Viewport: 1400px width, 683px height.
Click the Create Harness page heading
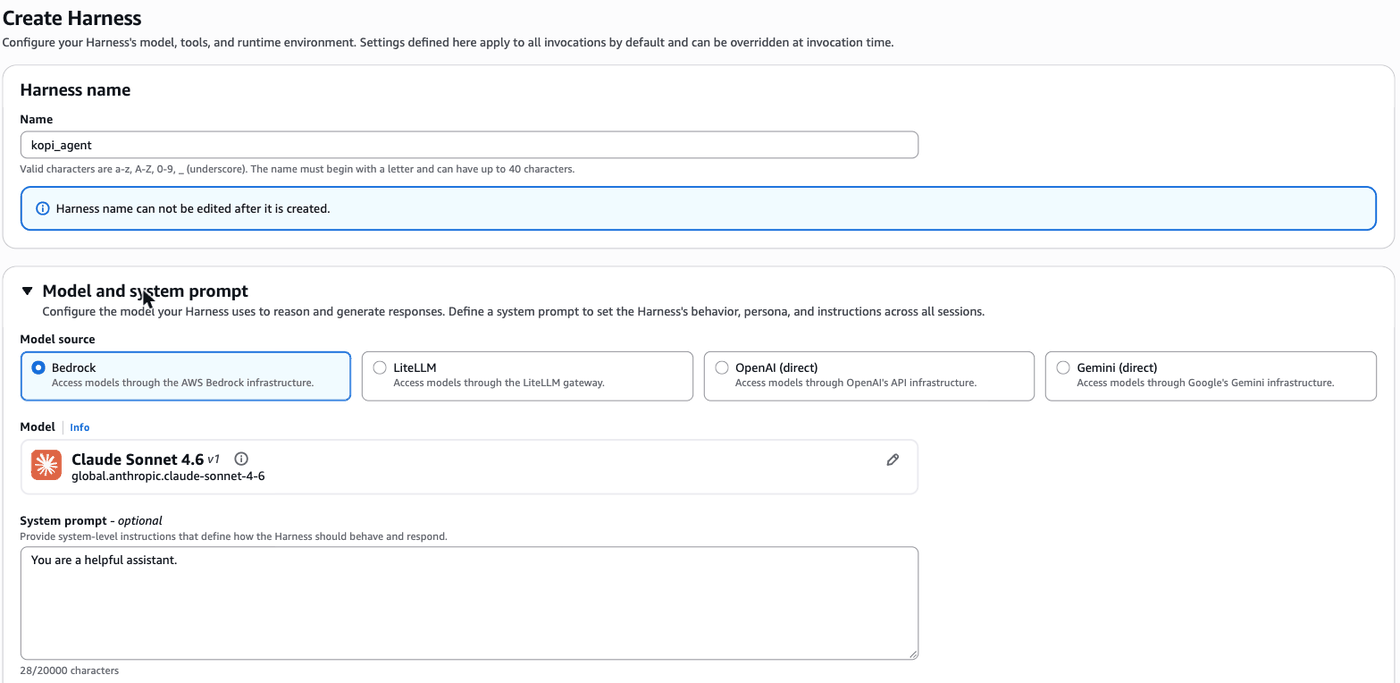72,18
